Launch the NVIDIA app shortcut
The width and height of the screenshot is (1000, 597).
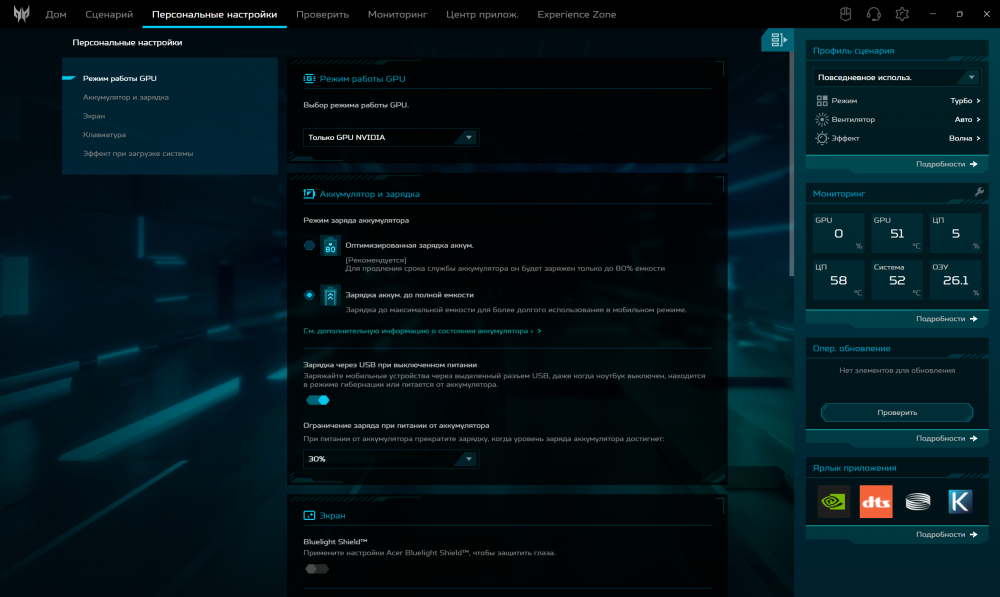coord(833,501)
